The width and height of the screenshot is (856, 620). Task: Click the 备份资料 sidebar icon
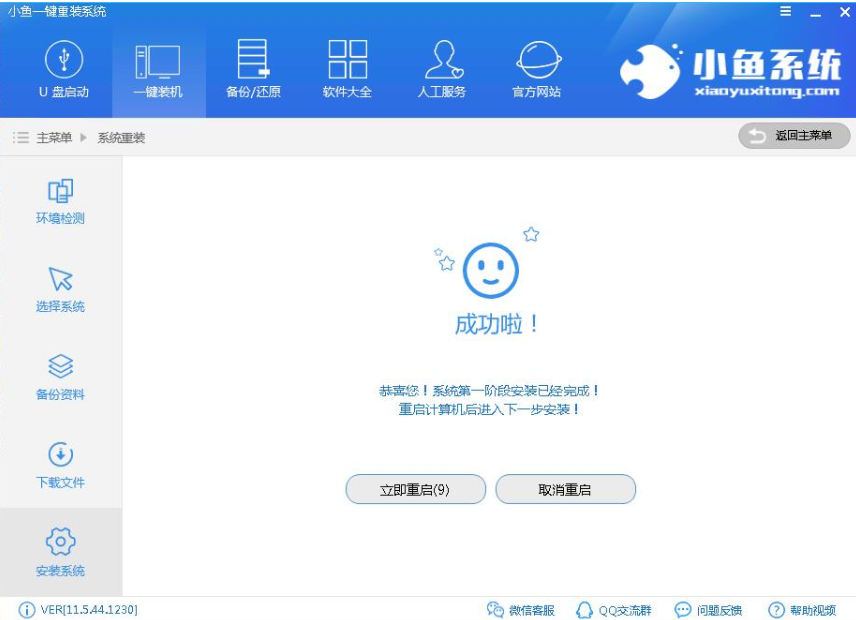coord(60,378)
